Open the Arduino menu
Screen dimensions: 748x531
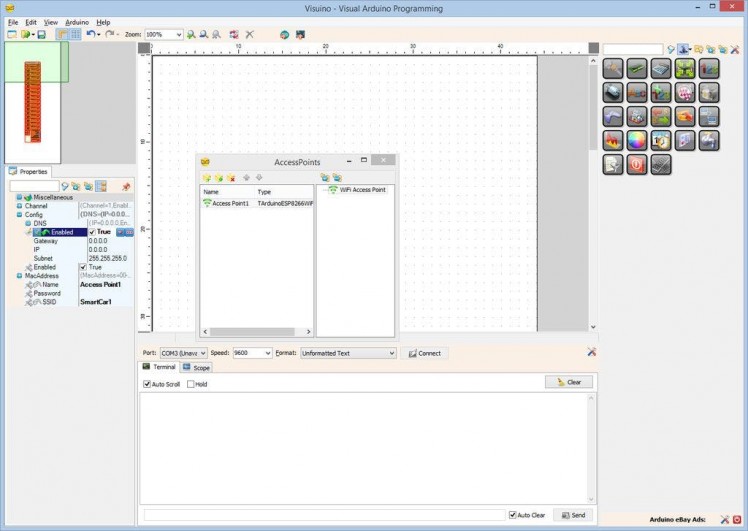(77, 21)
